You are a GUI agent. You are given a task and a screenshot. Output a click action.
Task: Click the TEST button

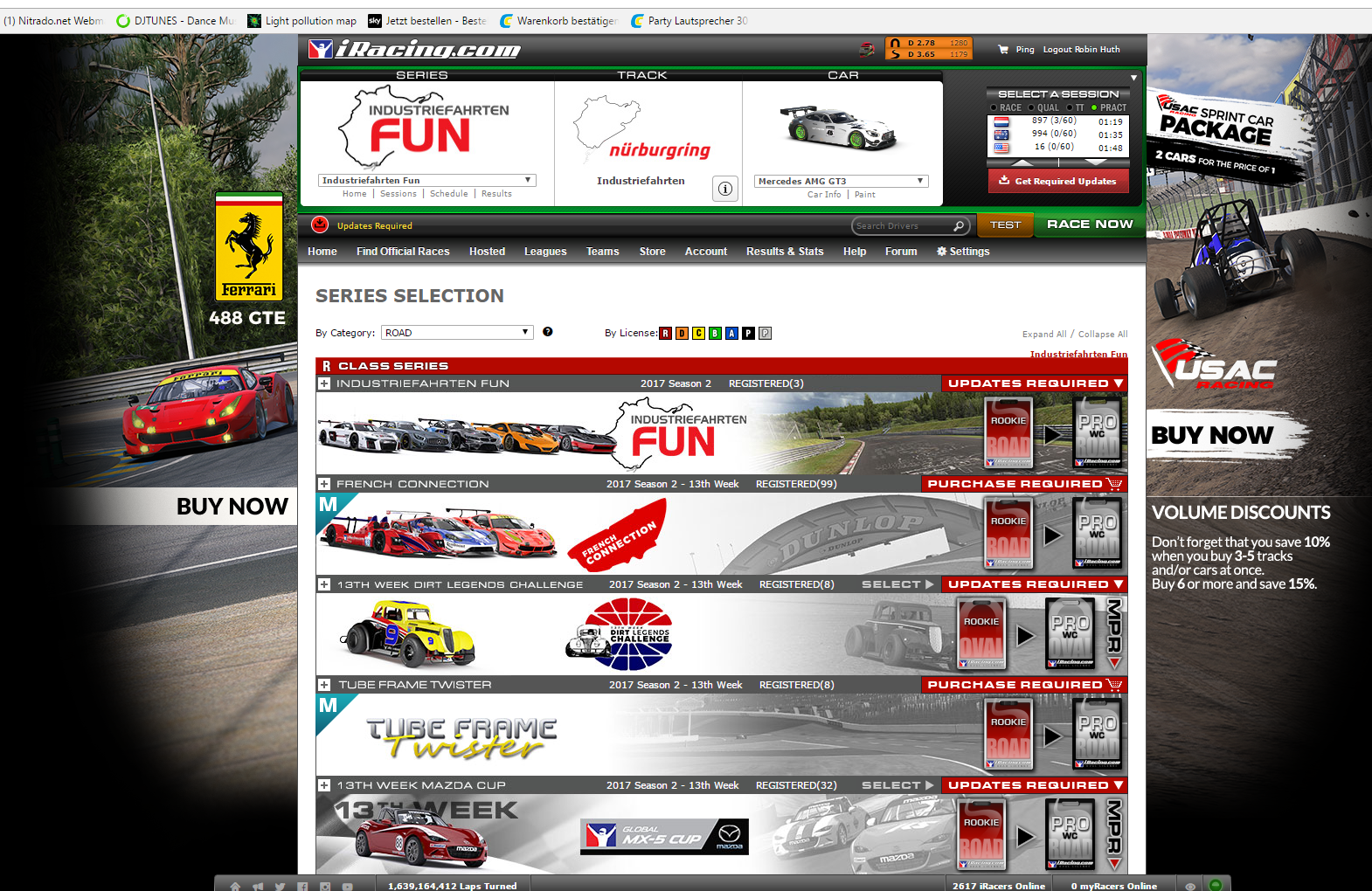[x=1005, y=224]
